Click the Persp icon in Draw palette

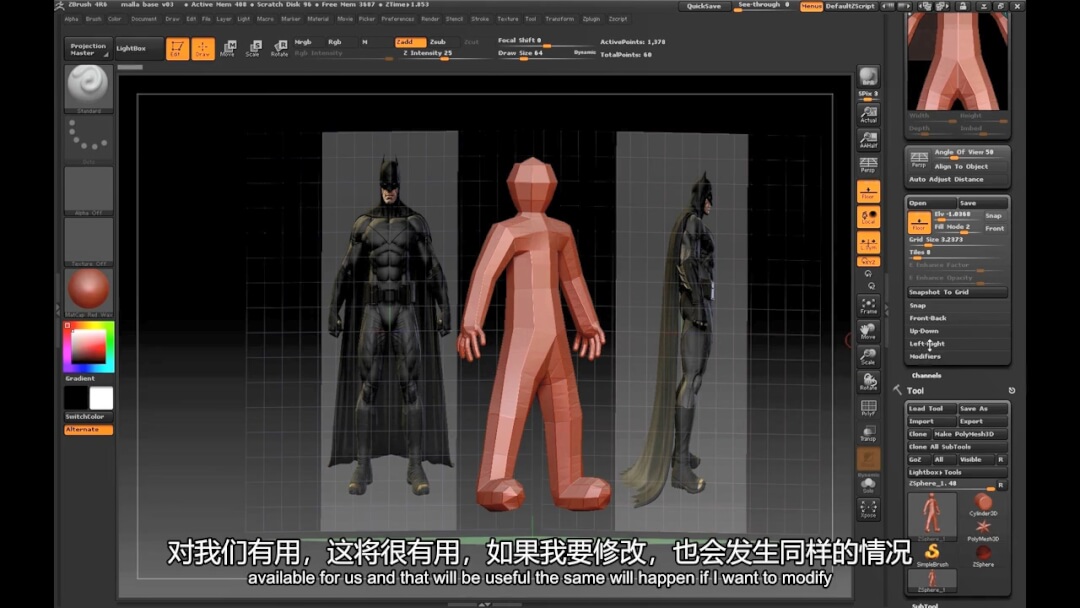pos(919,160)
